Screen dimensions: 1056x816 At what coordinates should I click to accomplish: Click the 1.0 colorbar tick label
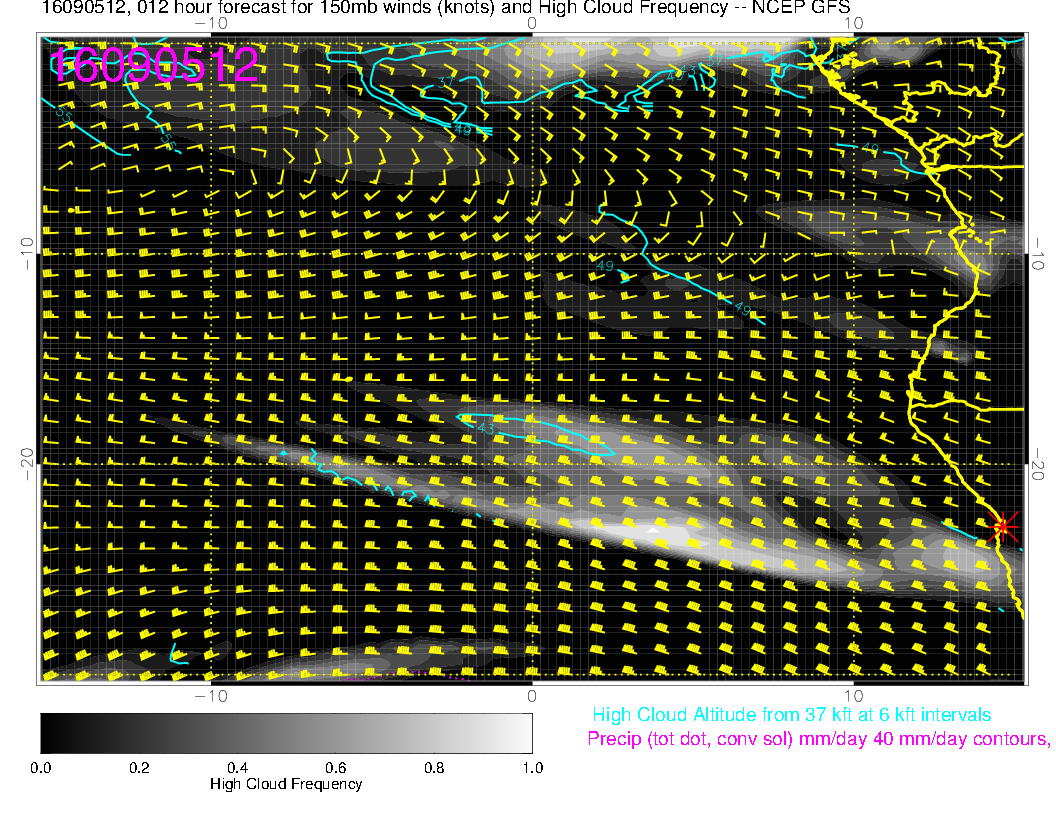tap(532, 768)
